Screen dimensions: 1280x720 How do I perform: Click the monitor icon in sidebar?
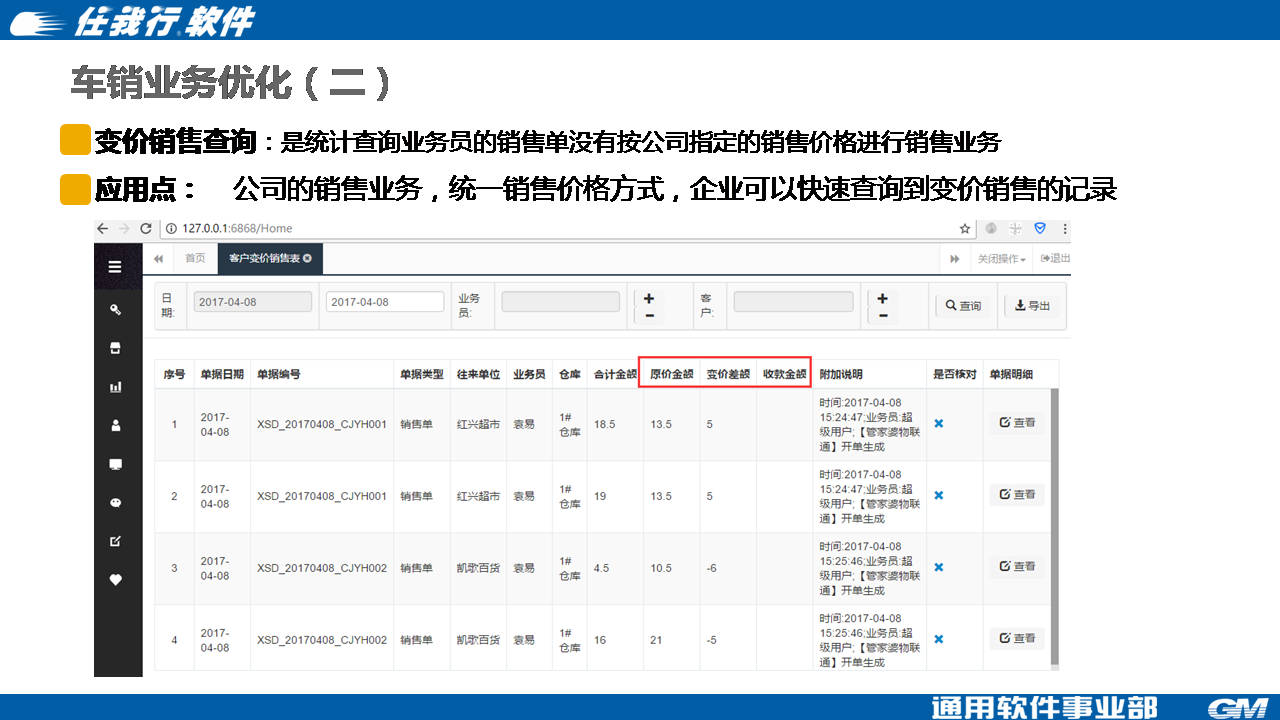click(x=115, y=464)
